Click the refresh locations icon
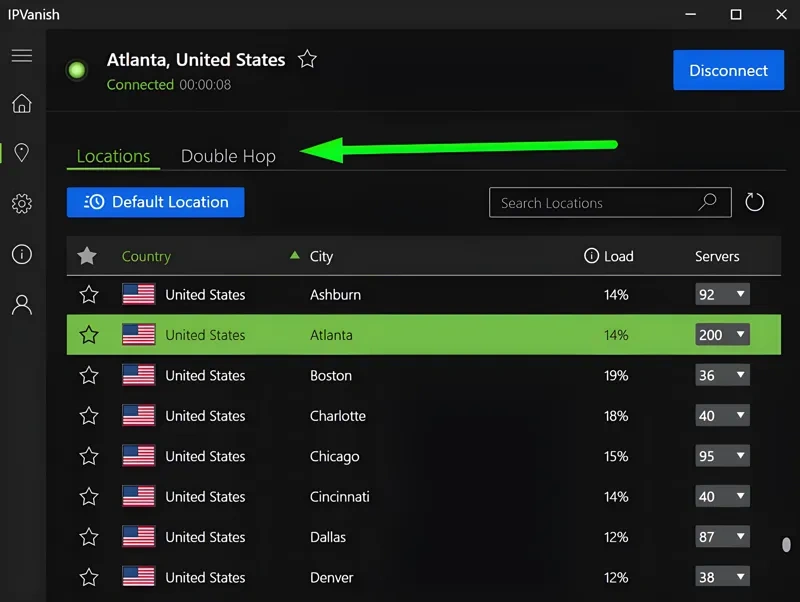800x602 pixels. [754, 202]
